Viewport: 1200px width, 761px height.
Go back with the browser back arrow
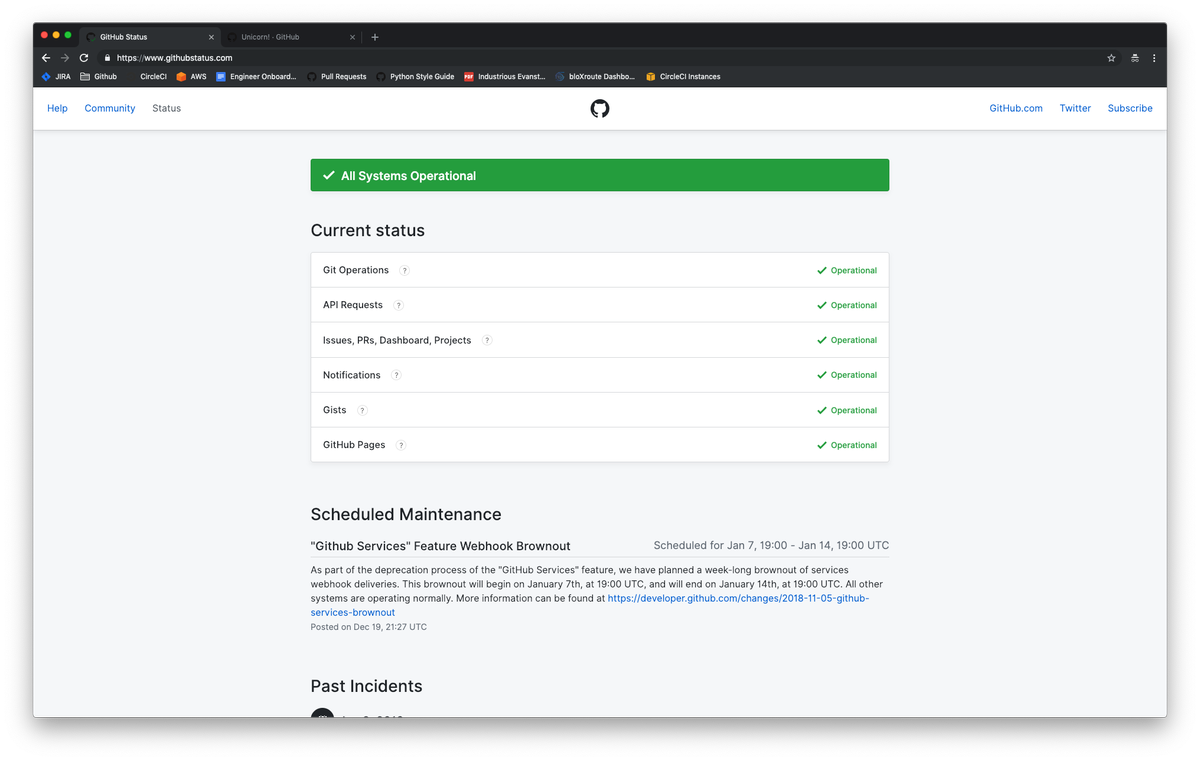click(x=46, y=58)
